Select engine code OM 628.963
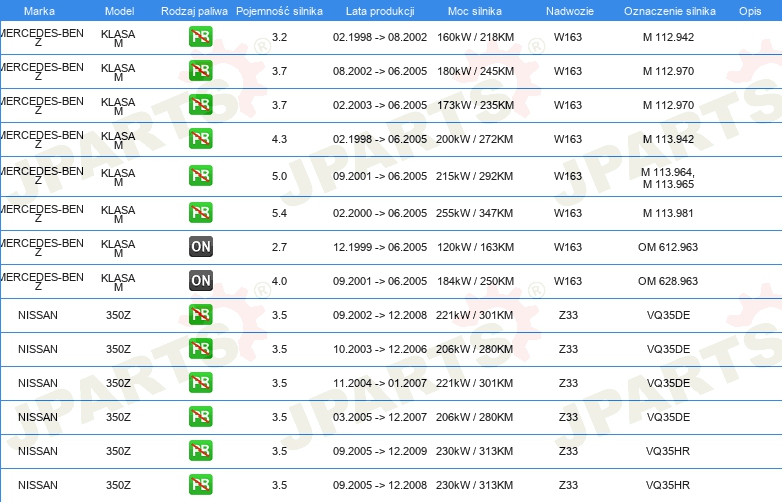Screen dimensions: 782x502 (668, 281)
